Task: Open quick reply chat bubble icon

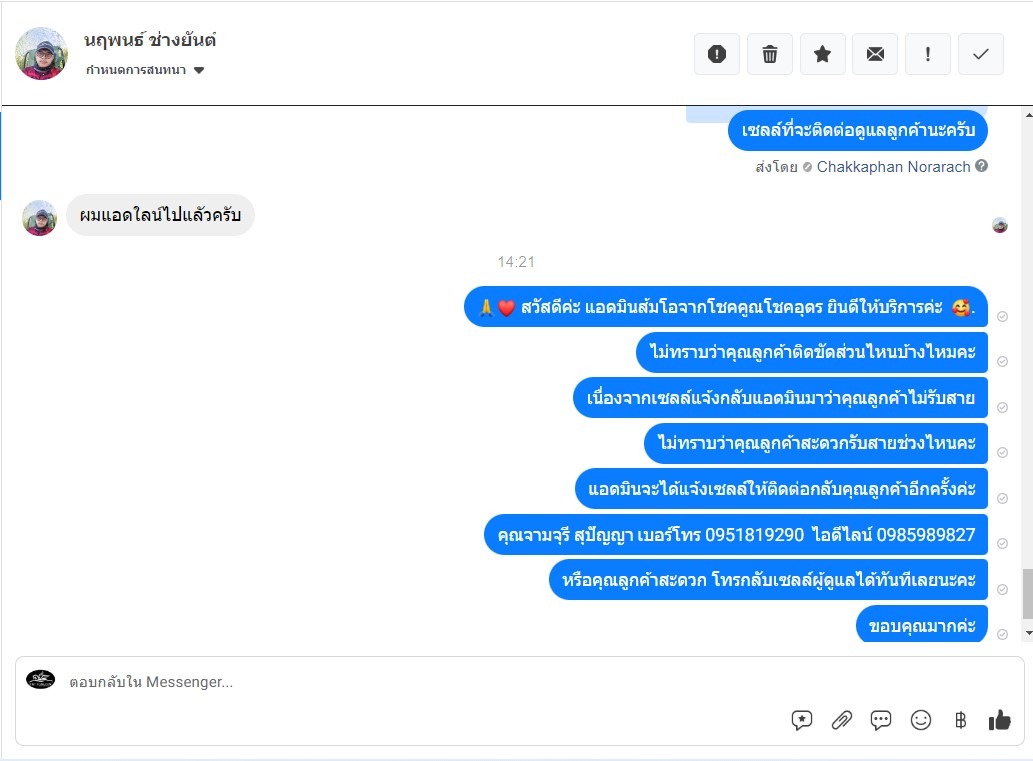Action: pos(881,720)
